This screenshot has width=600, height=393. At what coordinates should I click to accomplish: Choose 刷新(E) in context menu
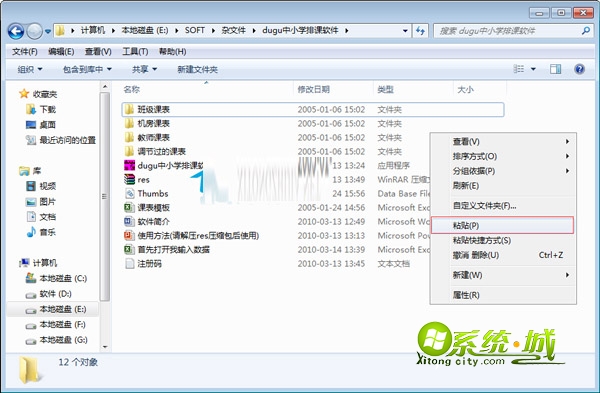(x=503, y=186)
